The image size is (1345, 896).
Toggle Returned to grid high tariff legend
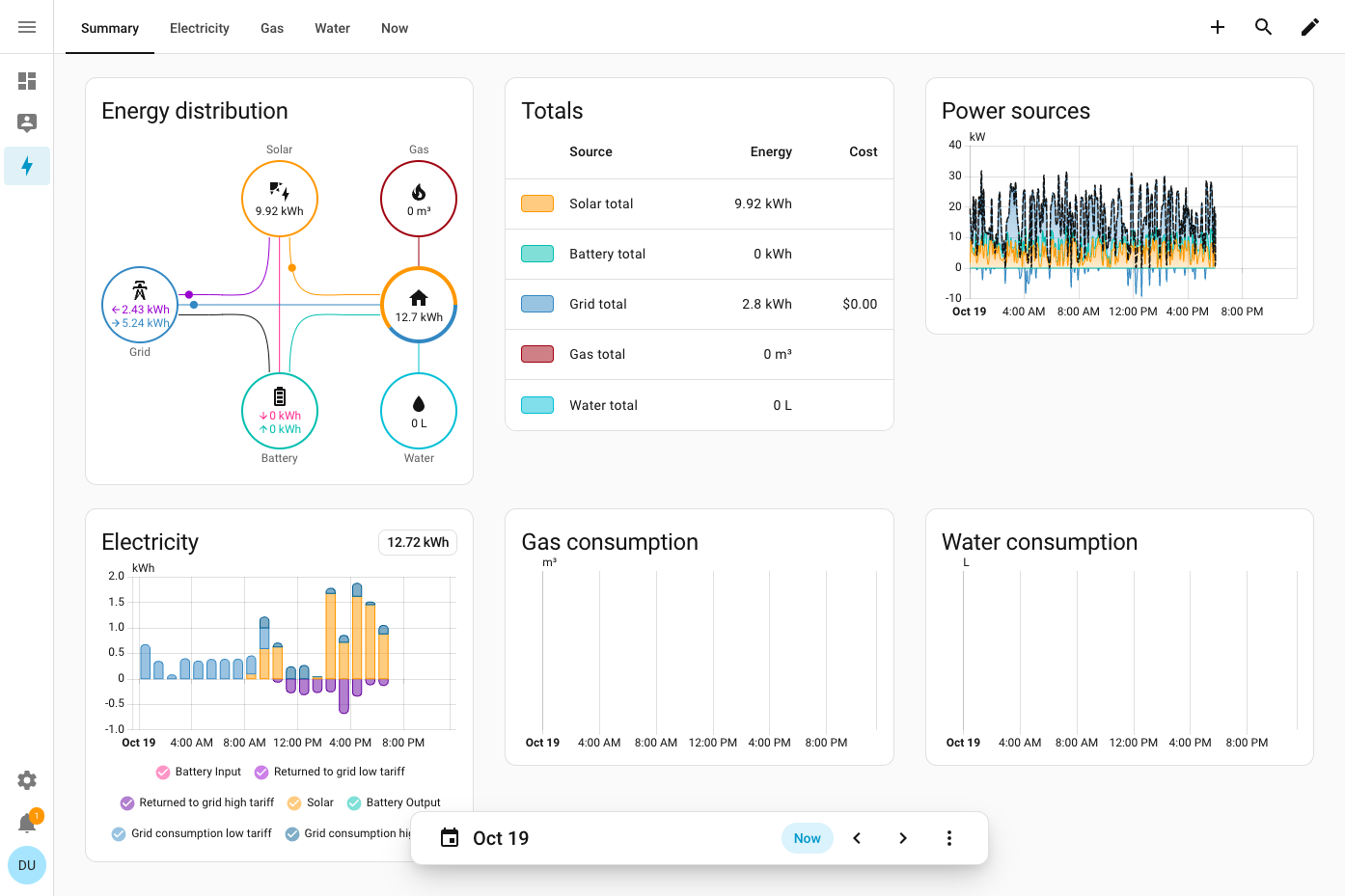(x=197, y=802)
